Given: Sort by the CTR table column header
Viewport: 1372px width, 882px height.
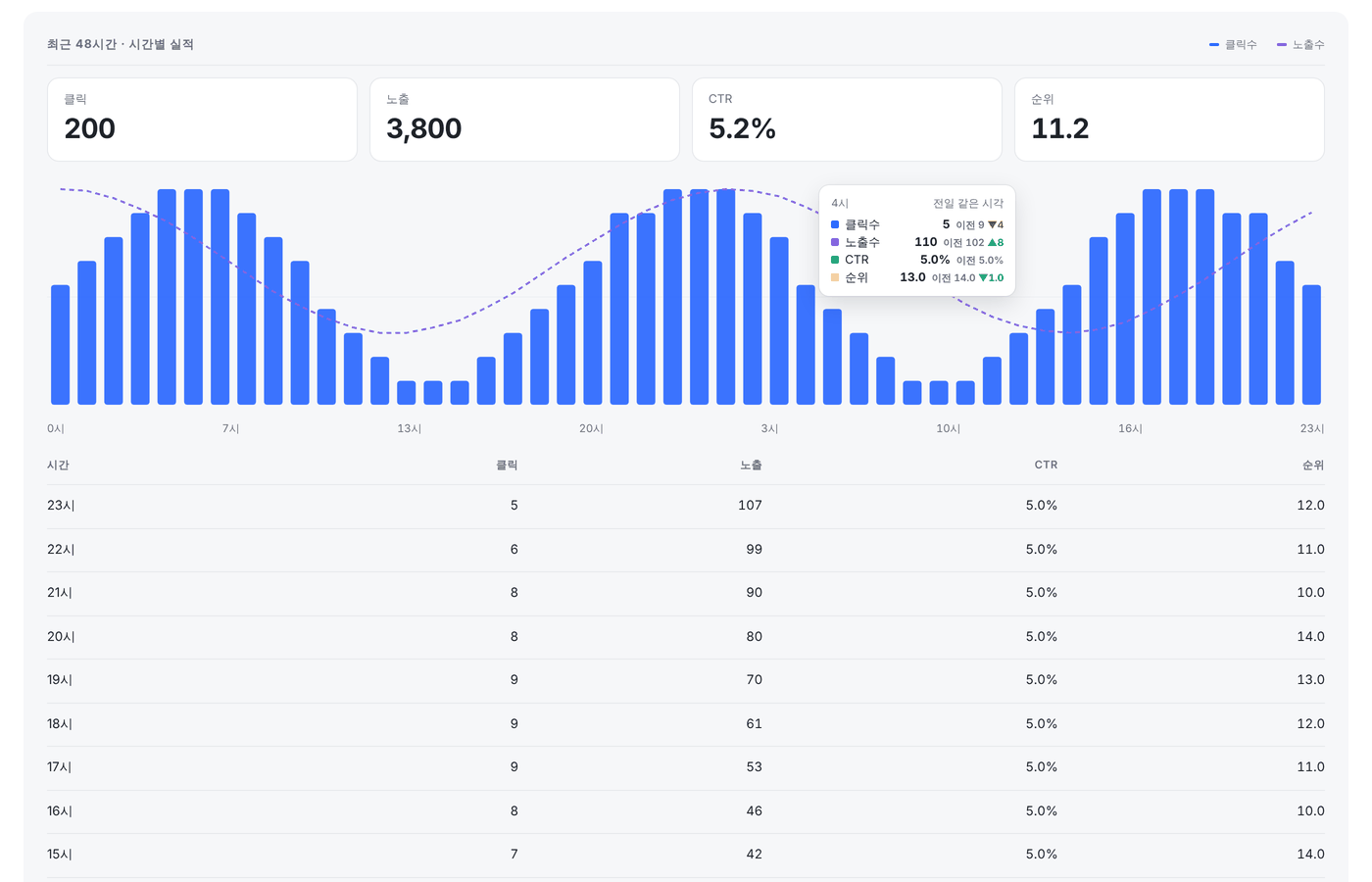Looking at the screenshot, I should coord(1046,465).
